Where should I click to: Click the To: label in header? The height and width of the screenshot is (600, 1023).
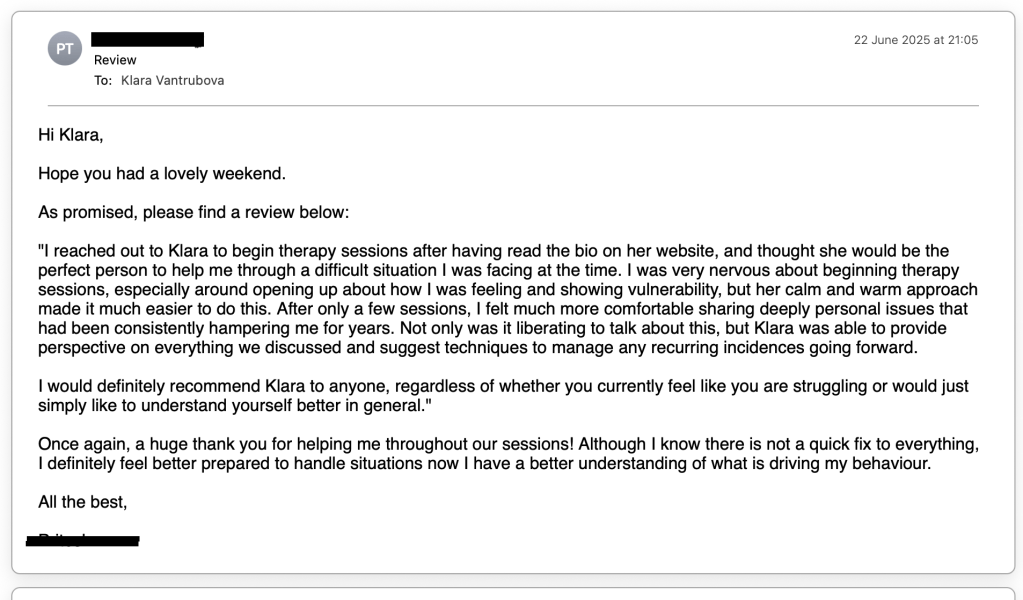[103, 80]
